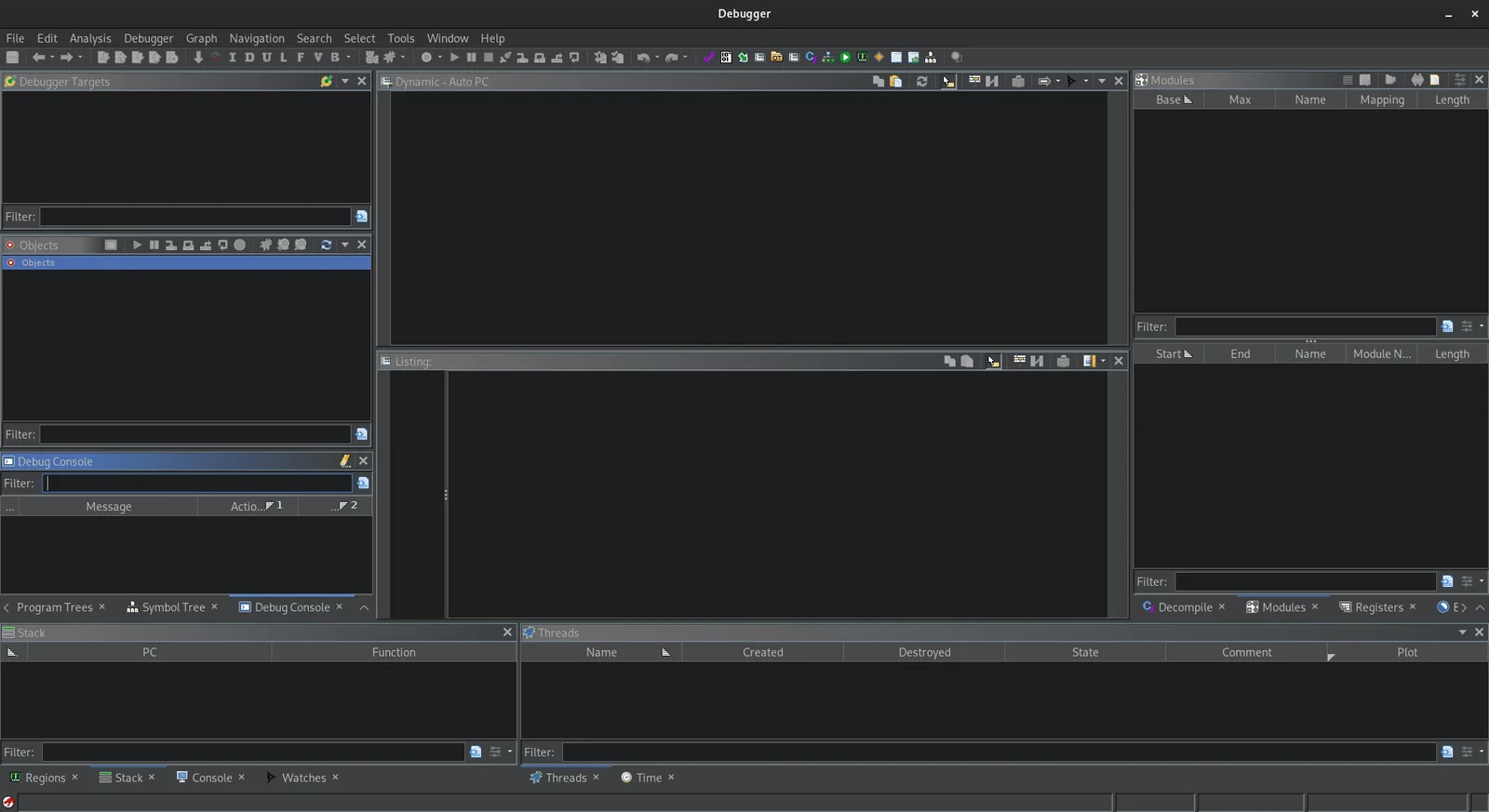Toggle the field header icon in Listing panel
Screen dimensions: 1489x812
click(x=1019, y=361)
